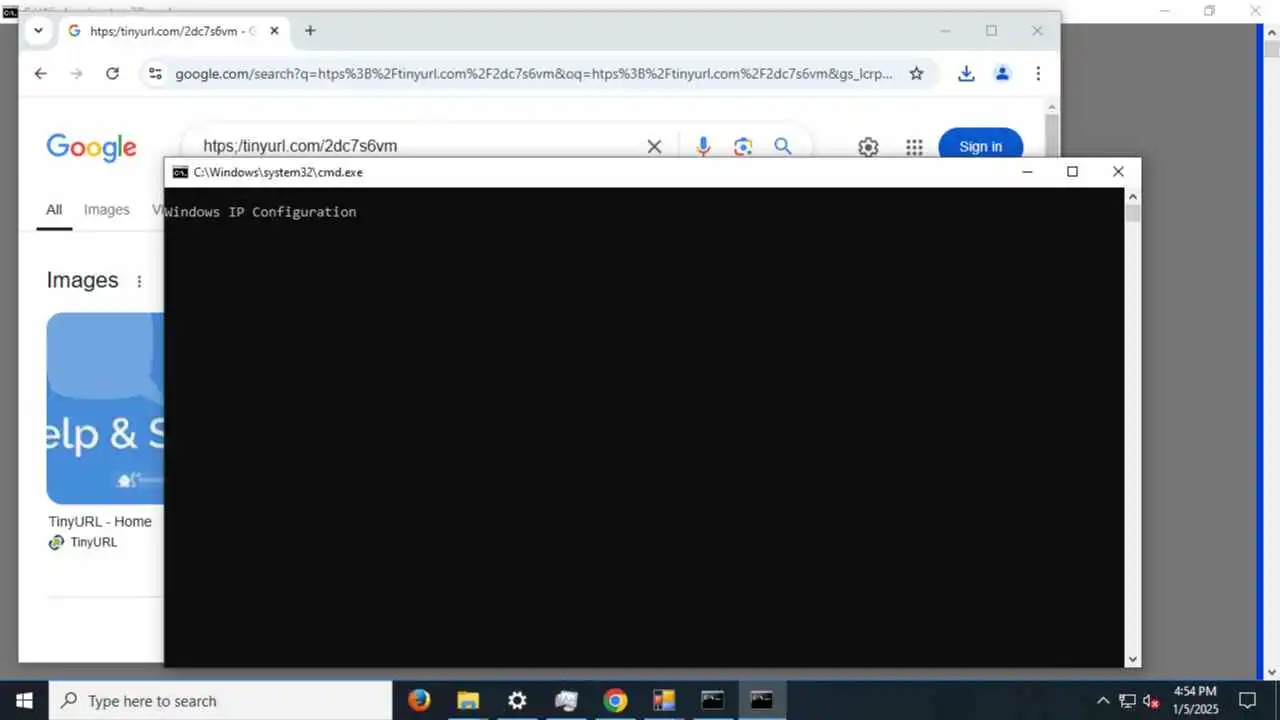
Task: Open Images section more options dots
Action: [139, 281]
